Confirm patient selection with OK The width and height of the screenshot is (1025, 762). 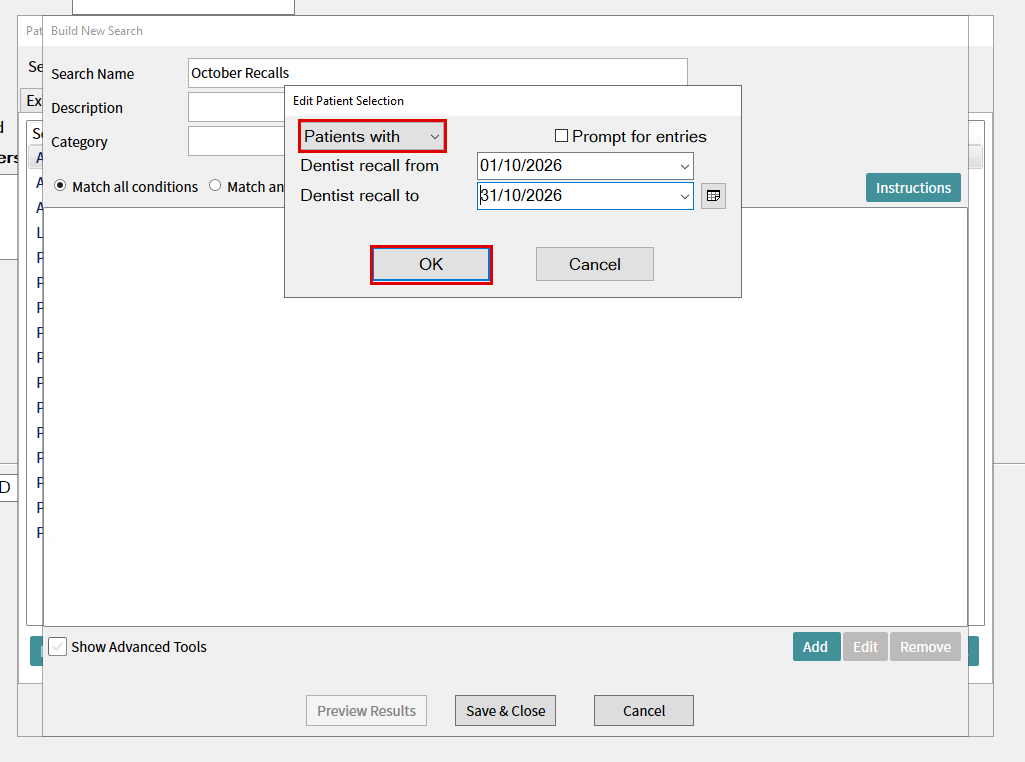point(431,264)
